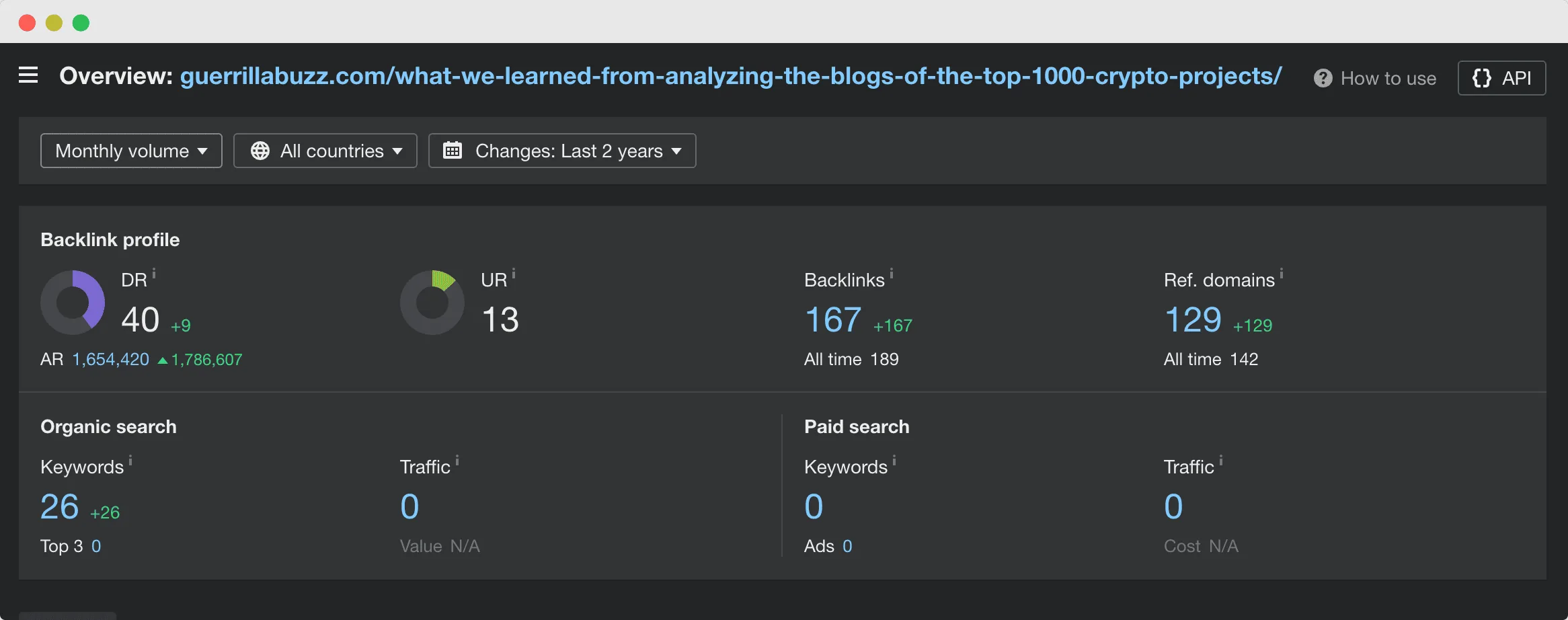Open the guerrillabuzz.com URL link
This screenshot has width=1568, height=620.
click(731, 76)
